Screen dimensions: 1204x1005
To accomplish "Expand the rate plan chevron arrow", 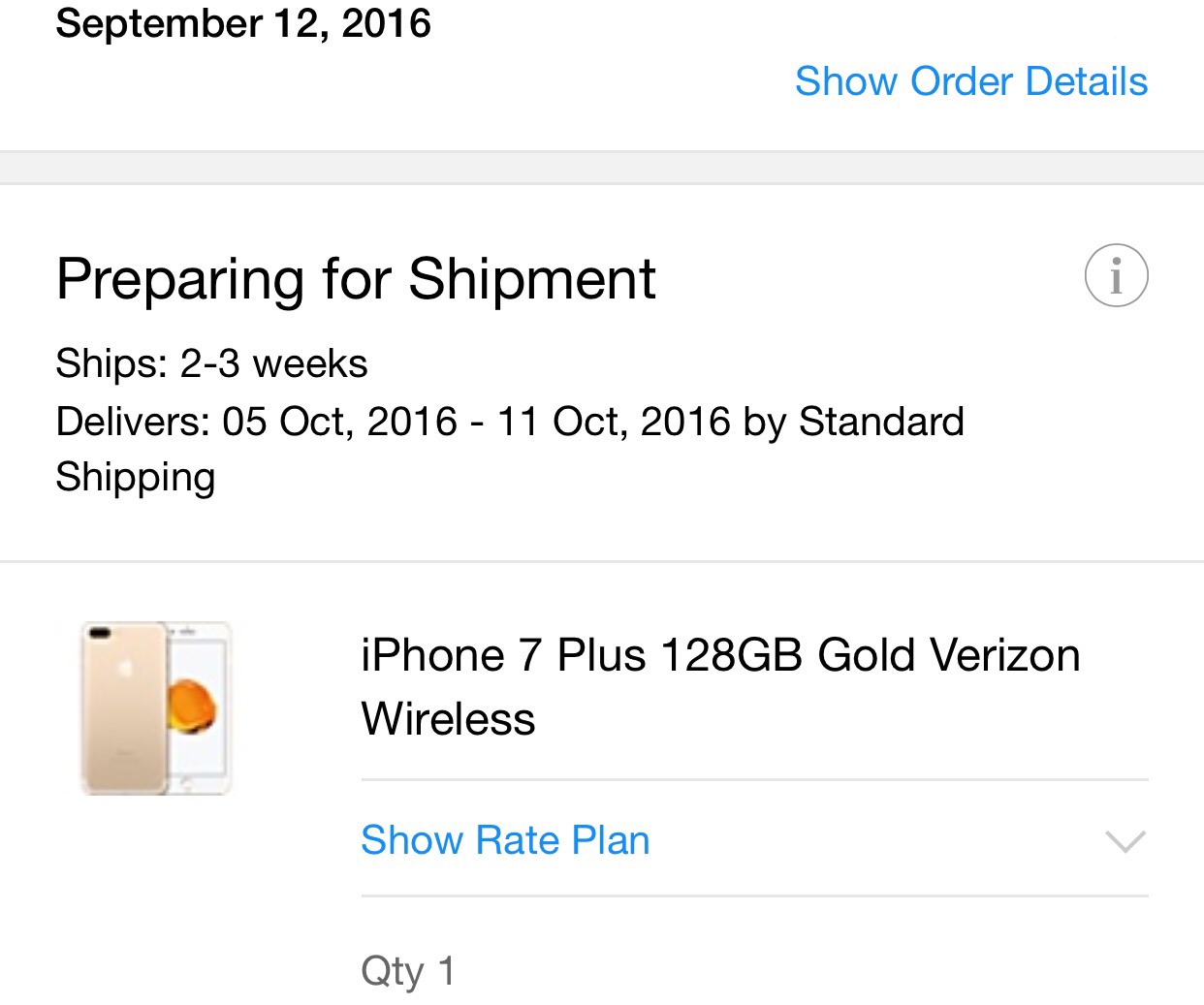I will click(1125, 840).
